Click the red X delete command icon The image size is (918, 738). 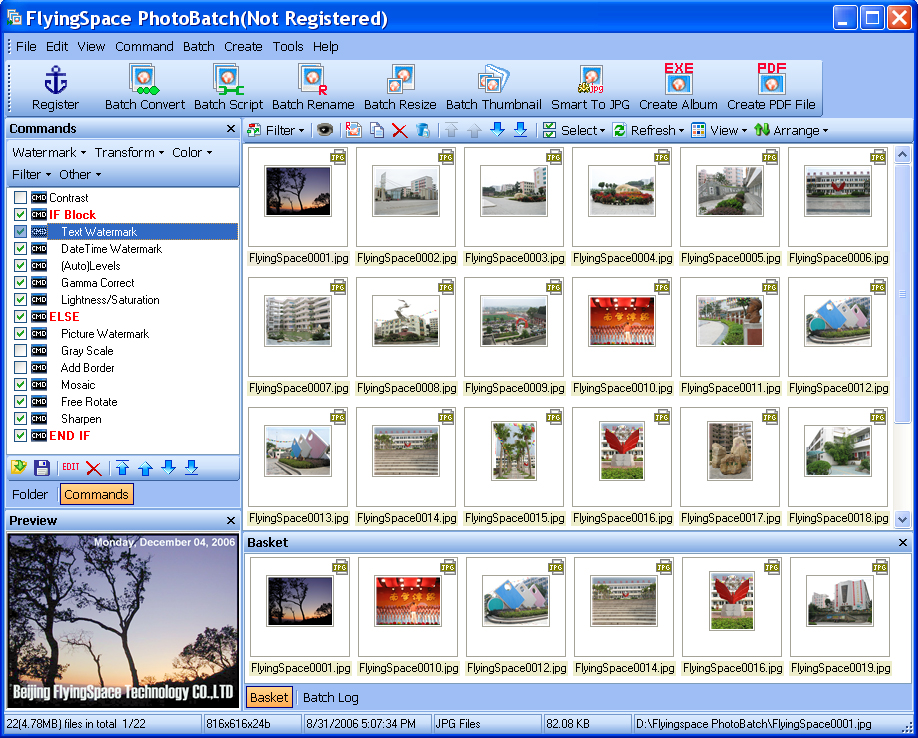pyautogui.click(x=94, y=468)
